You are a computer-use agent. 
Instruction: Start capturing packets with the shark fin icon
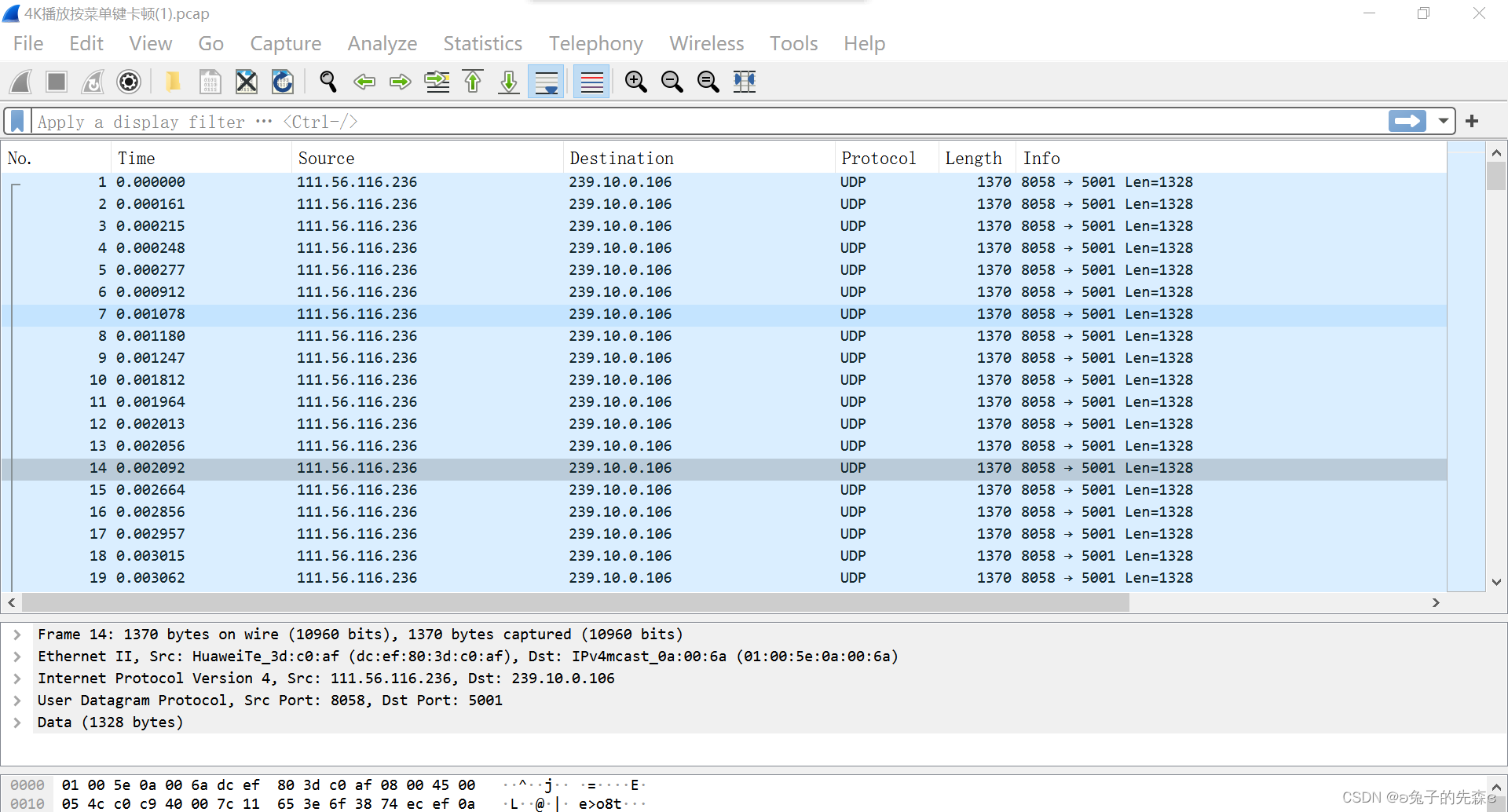pyautogui.click(x=21, y=82)
